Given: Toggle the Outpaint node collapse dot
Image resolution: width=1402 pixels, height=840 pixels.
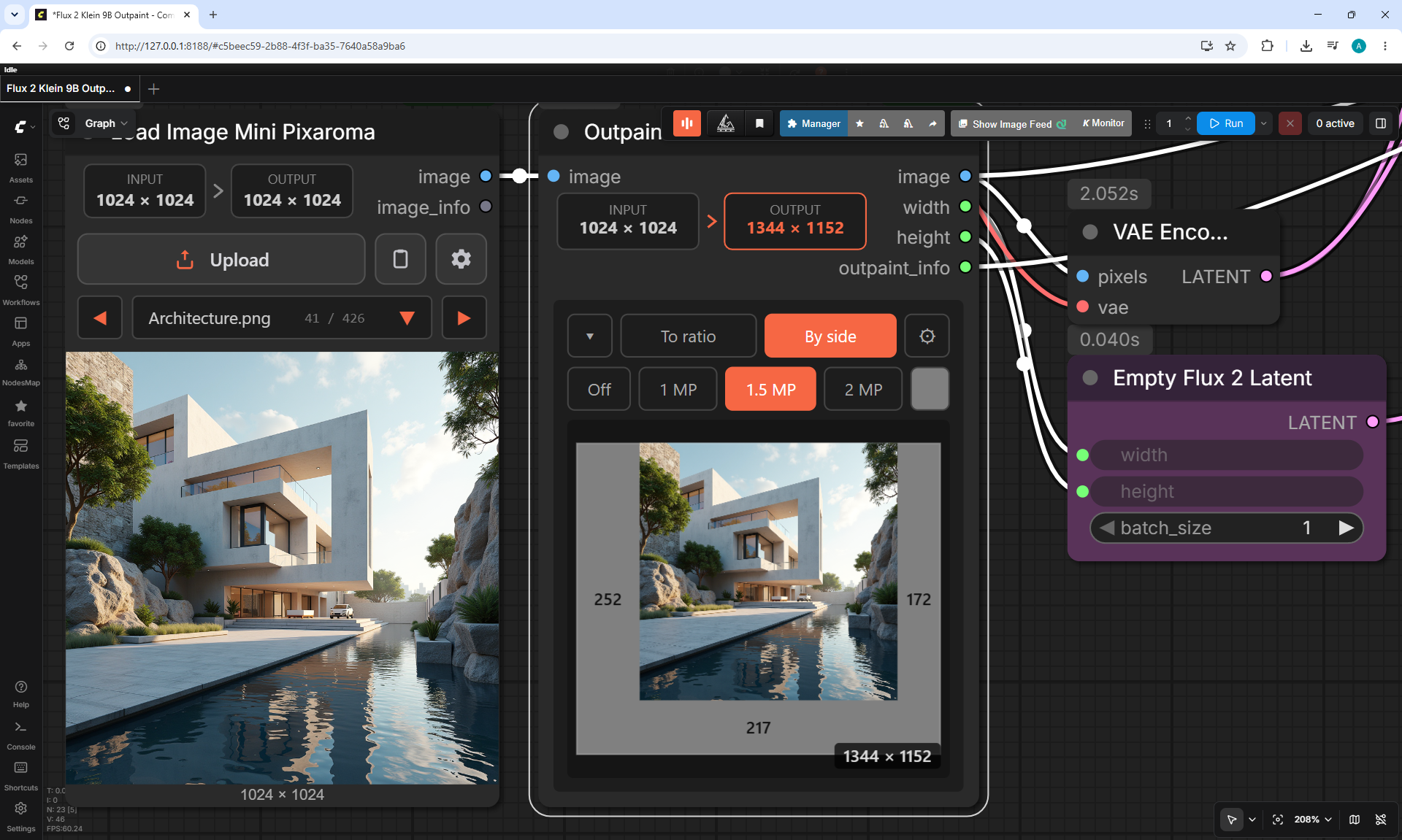Looking at the screenshot, I should (561, 132).
